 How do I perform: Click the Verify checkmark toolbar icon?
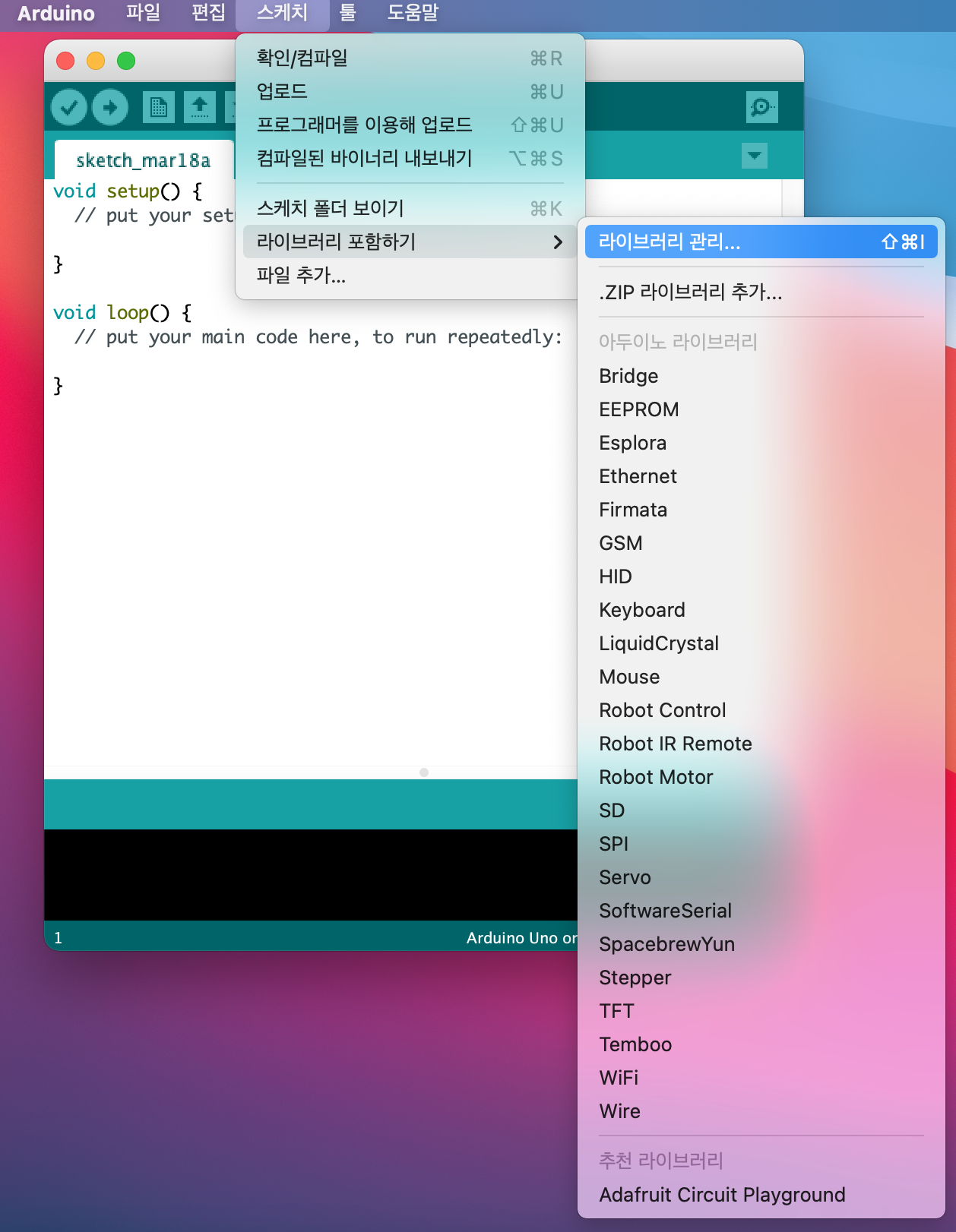tap(69, 107)
